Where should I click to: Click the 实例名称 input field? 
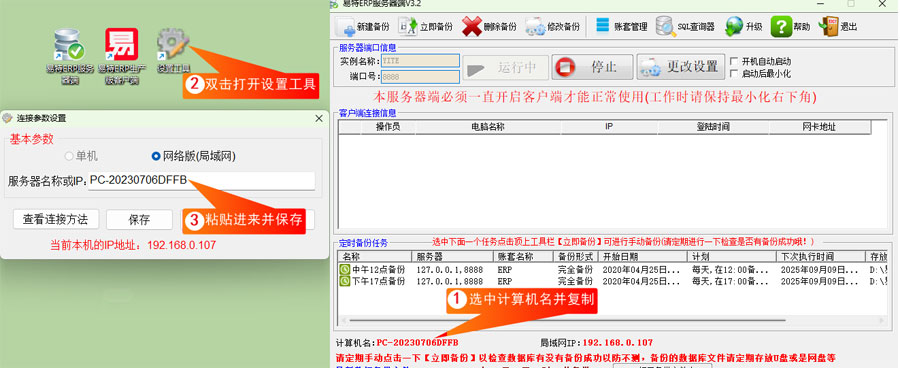point(420,61)
